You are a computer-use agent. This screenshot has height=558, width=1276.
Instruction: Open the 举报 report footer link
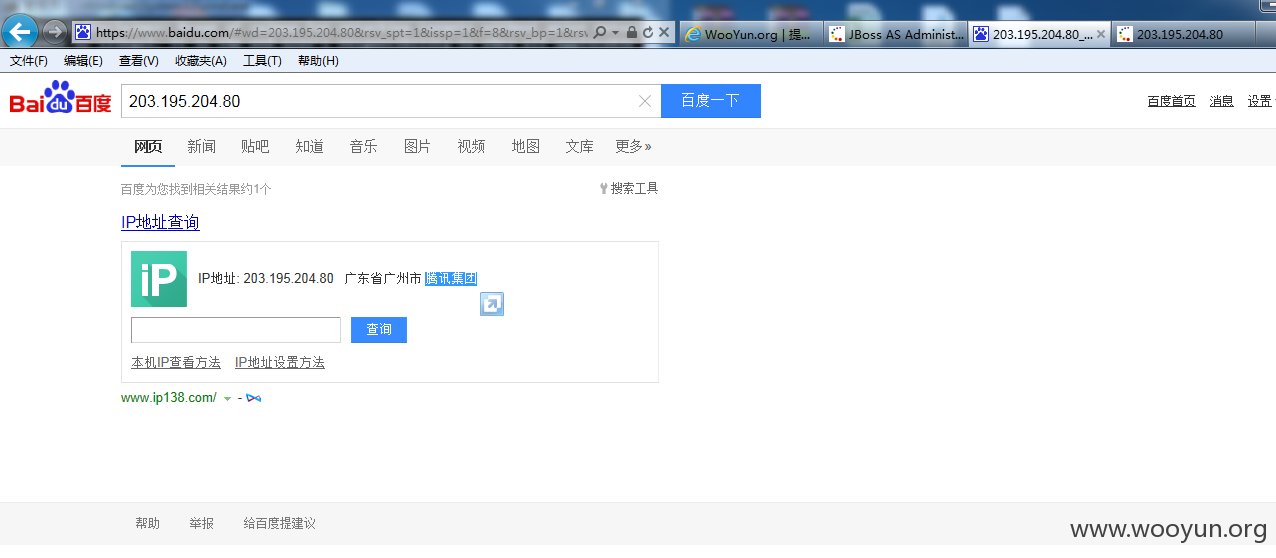(x=201, y=523)
